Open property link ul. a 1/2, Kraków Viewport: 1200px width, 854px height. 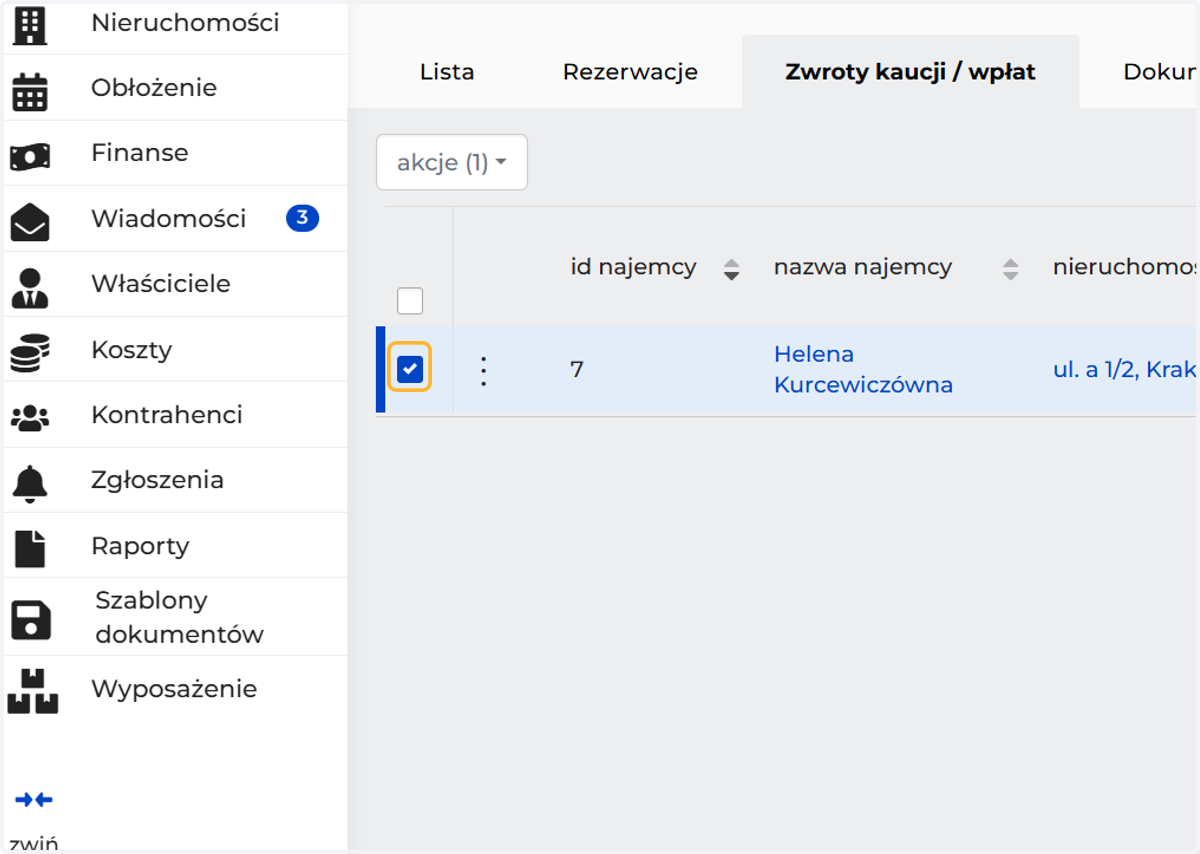1126,370
